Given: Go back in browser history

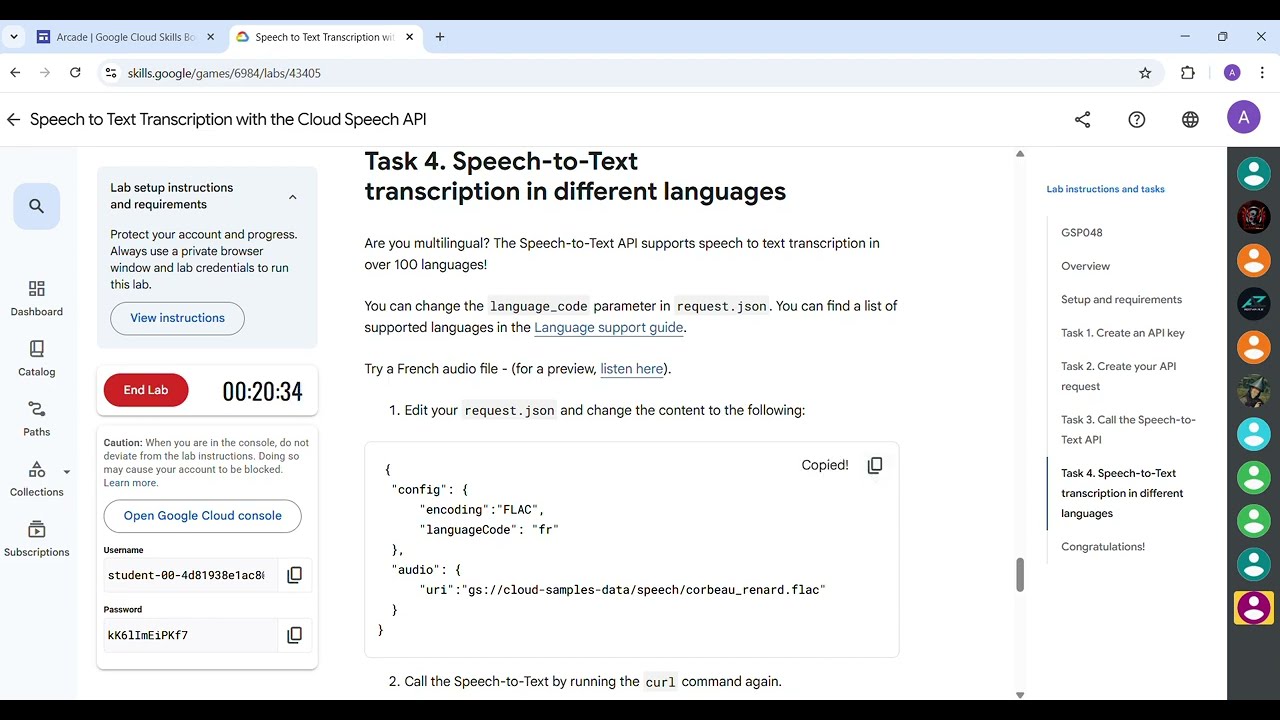Looking at the screenshot, I should (x=15, y=73).
